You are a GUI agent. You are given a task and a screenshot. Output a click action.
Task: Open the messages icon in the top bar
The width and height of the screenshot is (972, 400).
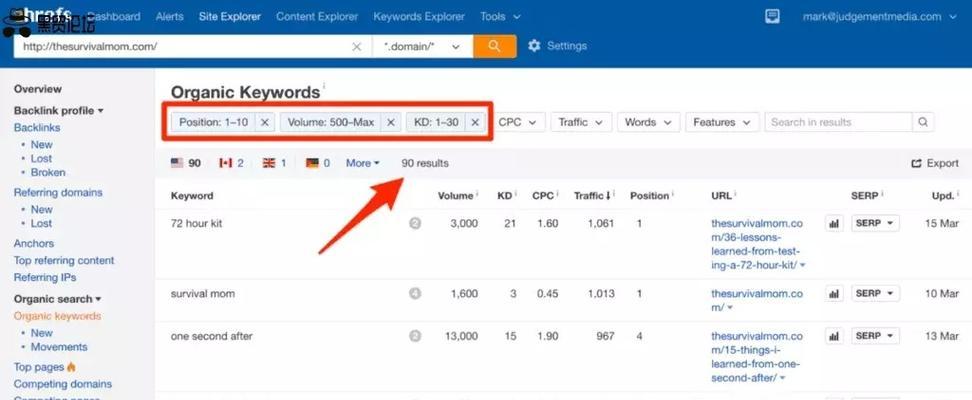[772, 17]
